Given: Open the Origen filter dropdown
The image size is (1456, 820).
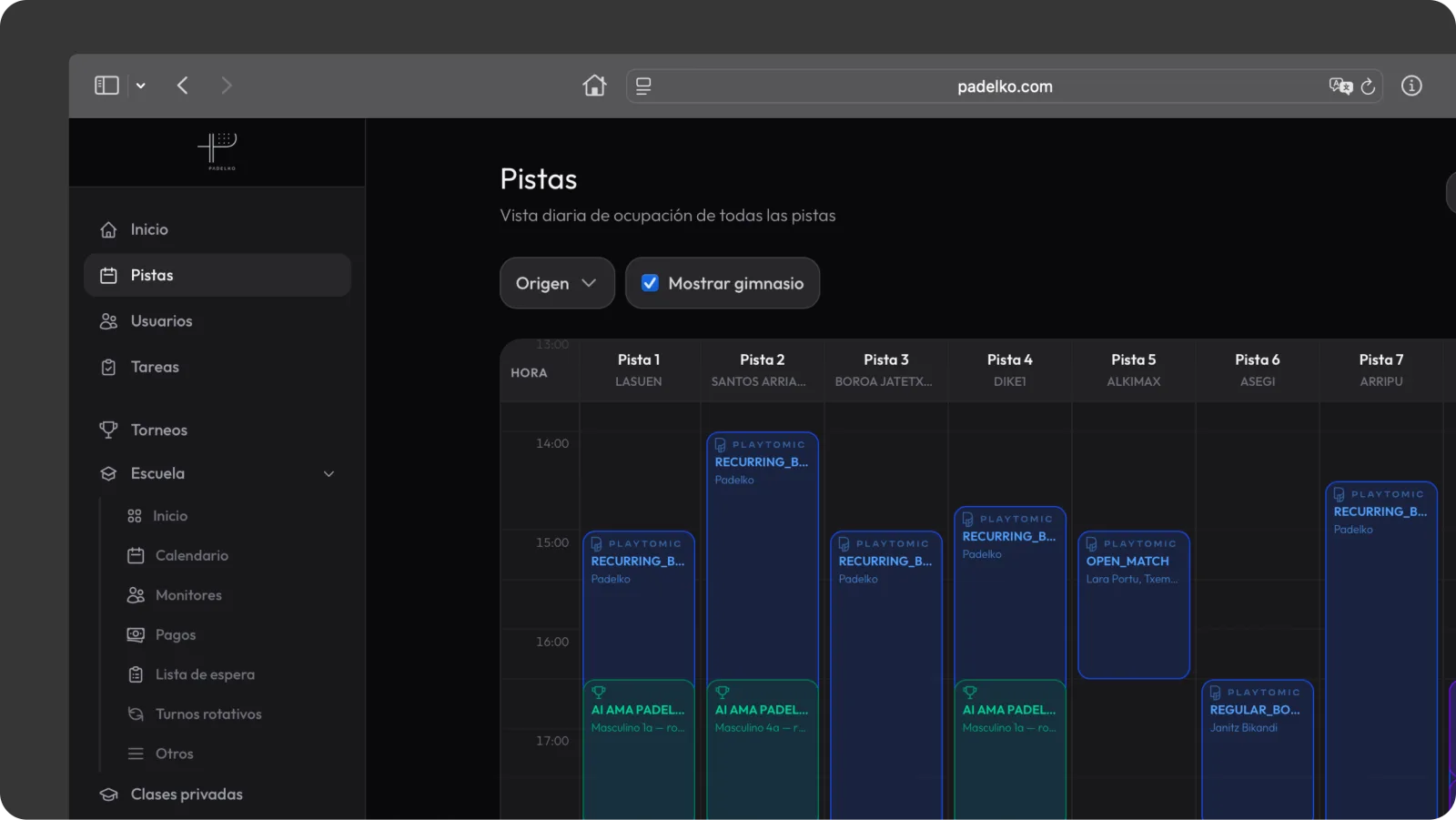Looking at the screenshot, I should (x=557, y=283).
